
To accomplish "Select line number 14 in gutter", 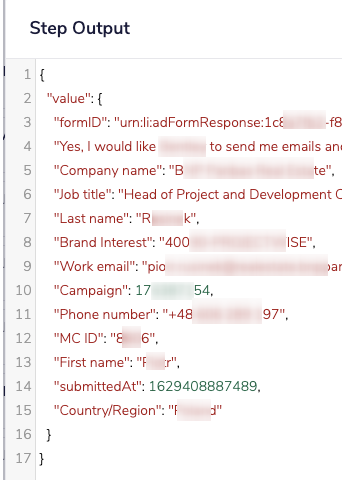I will coord(23,386).
